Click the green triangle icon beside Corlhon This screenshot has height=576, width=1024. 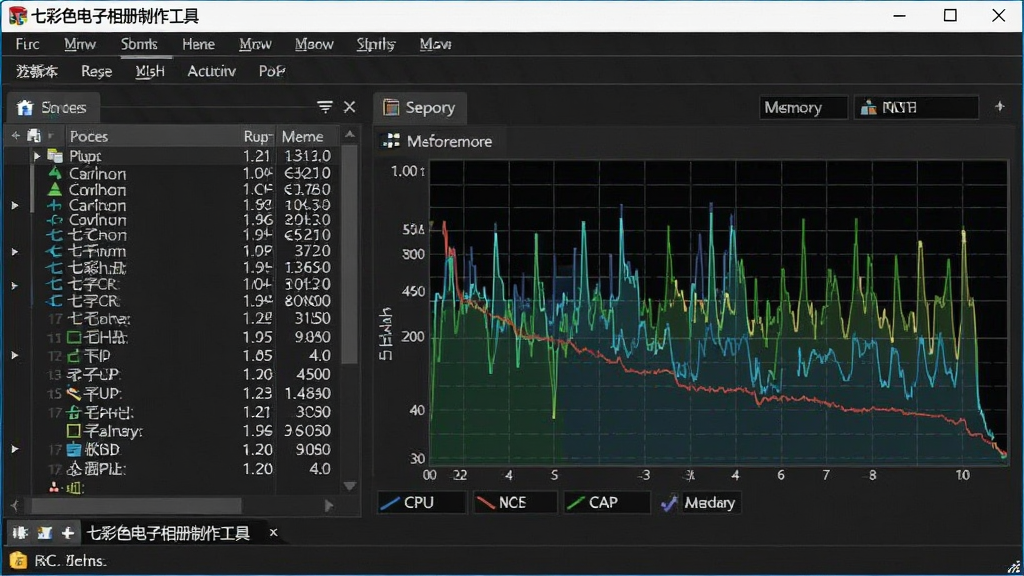pos(56,189)
